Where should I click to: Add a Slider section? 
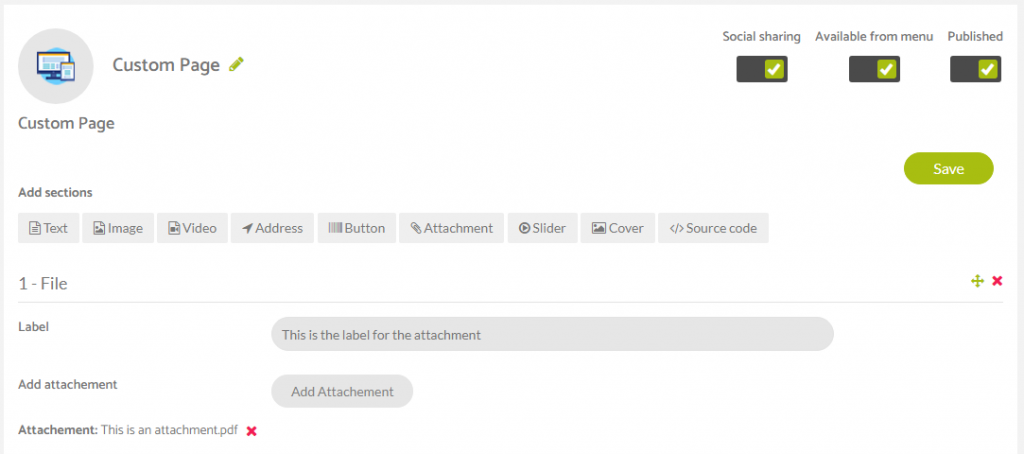click(543, 228)
